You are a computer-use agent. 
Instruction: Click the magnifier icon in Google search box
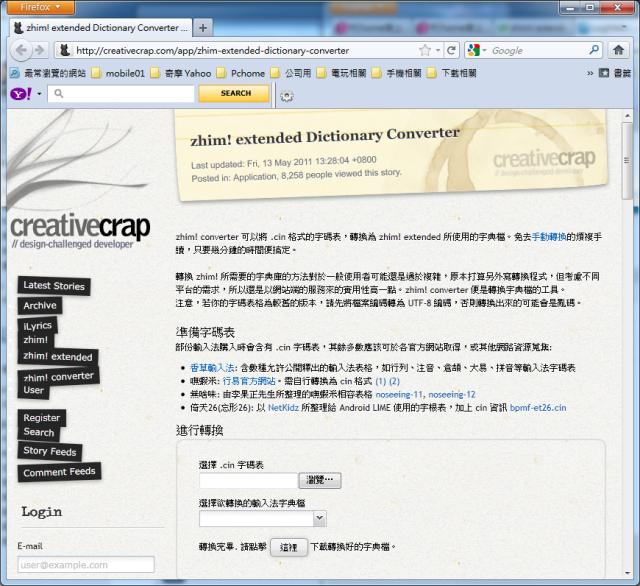pyautogui.click(x=594, y=50)
